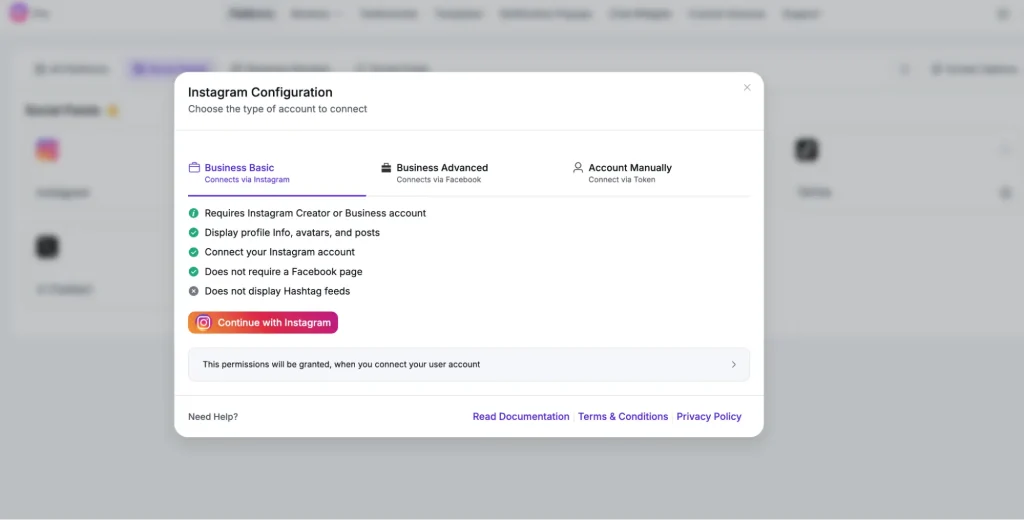
Task: Expand the permissions granted panel
Action: tap(469, 365)
